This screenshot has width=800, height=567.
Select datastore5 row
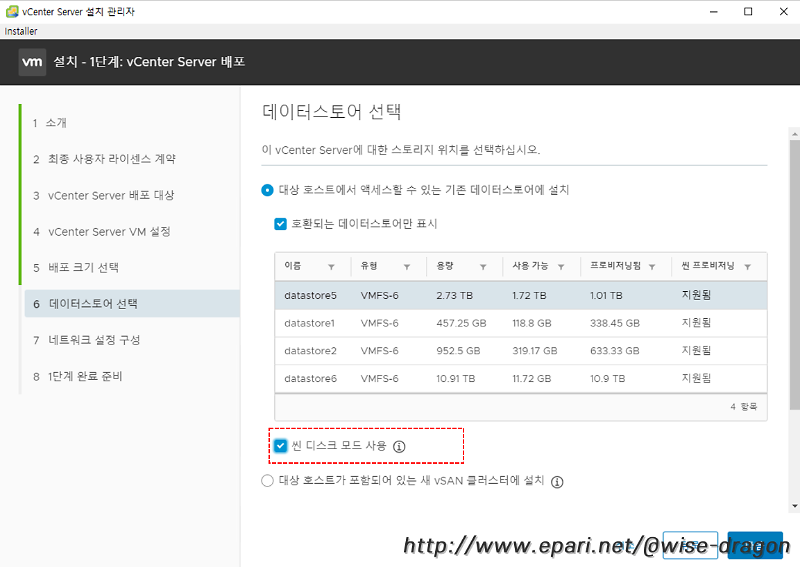click(x=521, y=295)
